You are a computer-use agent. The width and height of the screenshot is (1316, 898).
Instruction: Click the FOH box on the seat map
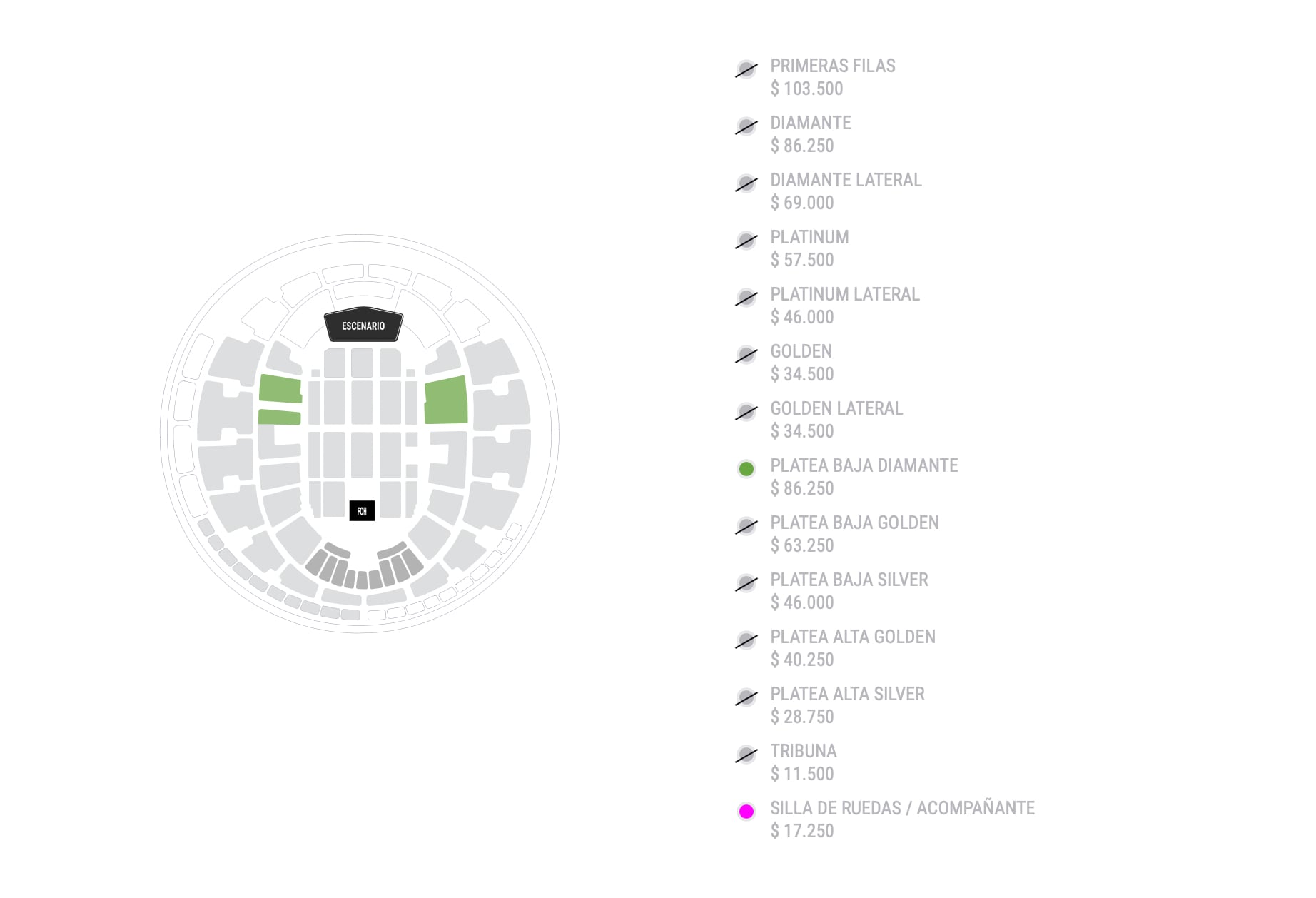(362, 511)
